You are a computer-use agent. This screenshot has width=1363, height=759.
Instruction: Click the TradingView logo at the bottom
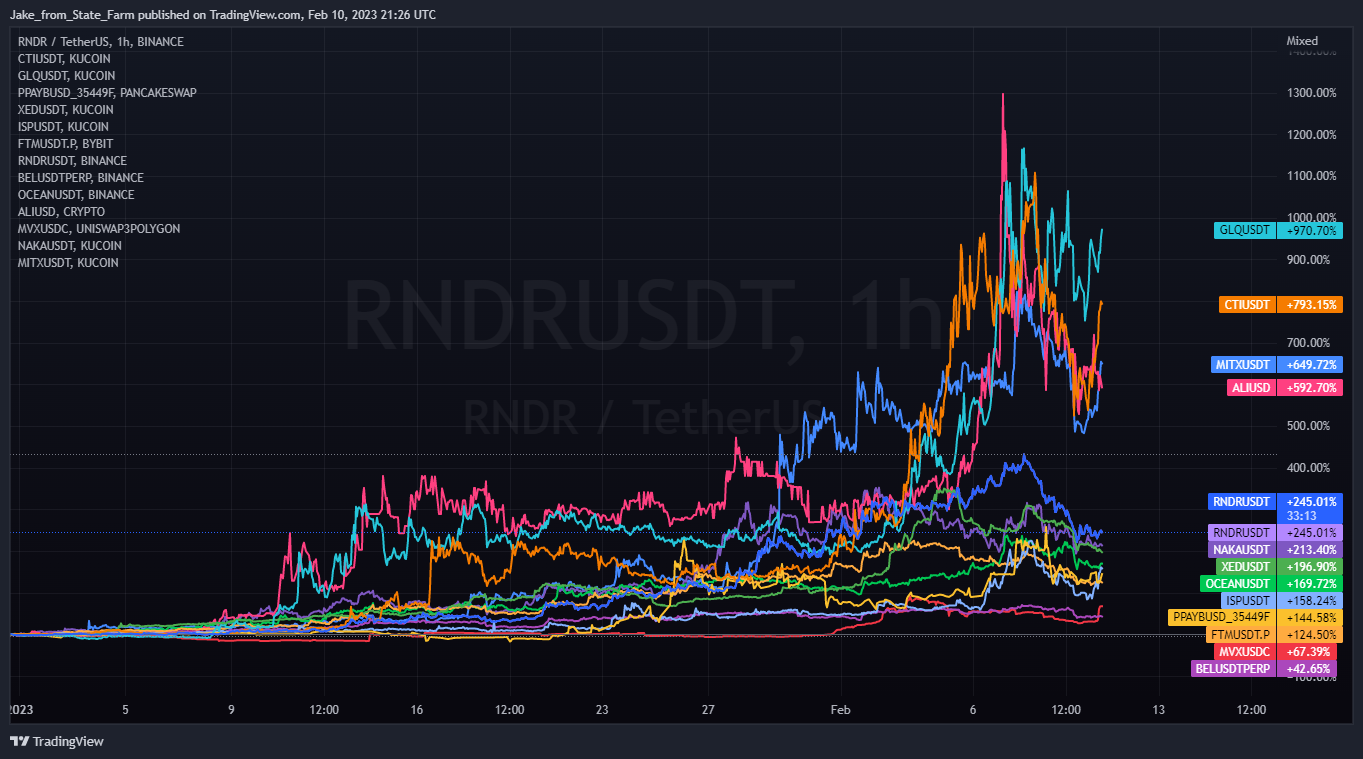tap(56, 741)
